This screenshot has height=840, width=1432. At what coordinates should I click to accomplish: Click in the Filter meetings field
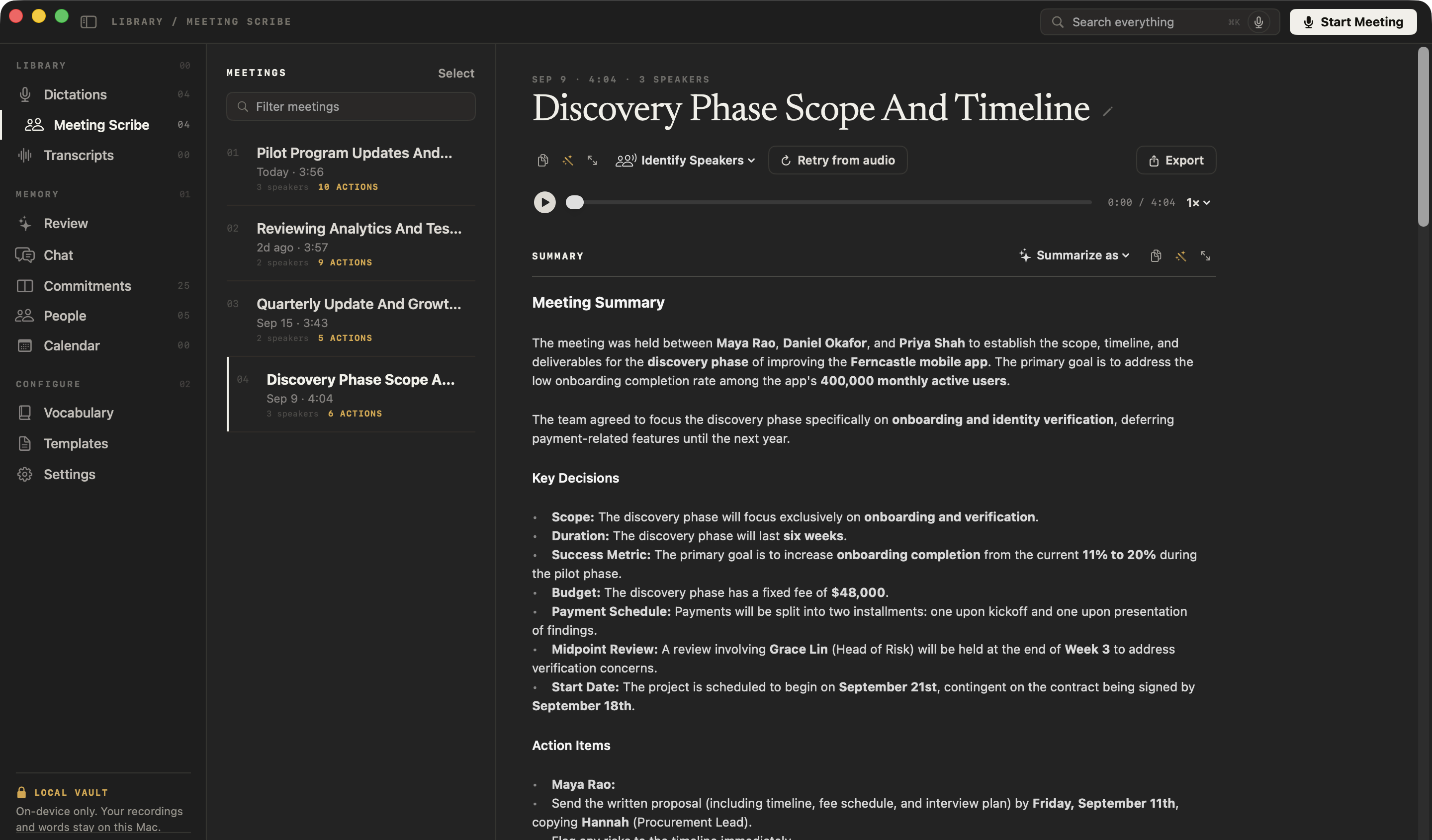point(351,107)
